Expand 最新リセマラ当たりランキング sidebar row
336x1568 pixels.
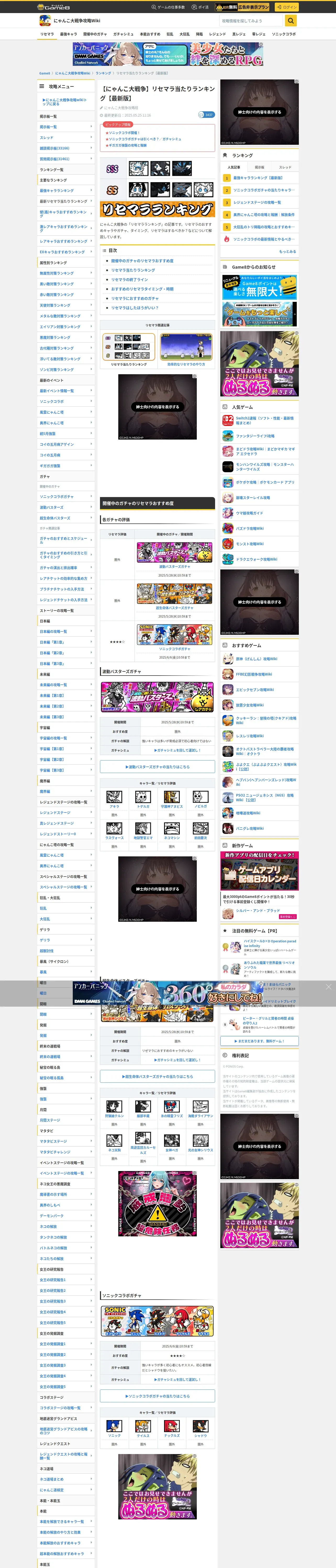(66, 201)
